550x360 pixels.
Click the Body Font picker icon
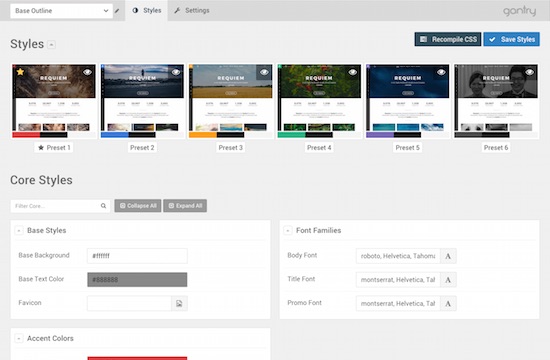448,256
